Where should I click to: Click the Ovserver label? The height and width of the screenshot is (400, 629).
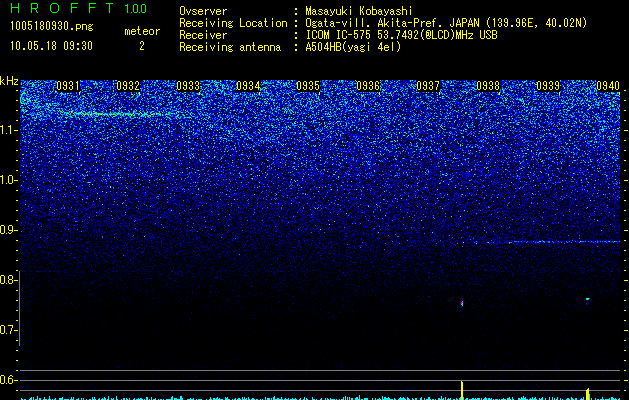(x=203, y=11)
